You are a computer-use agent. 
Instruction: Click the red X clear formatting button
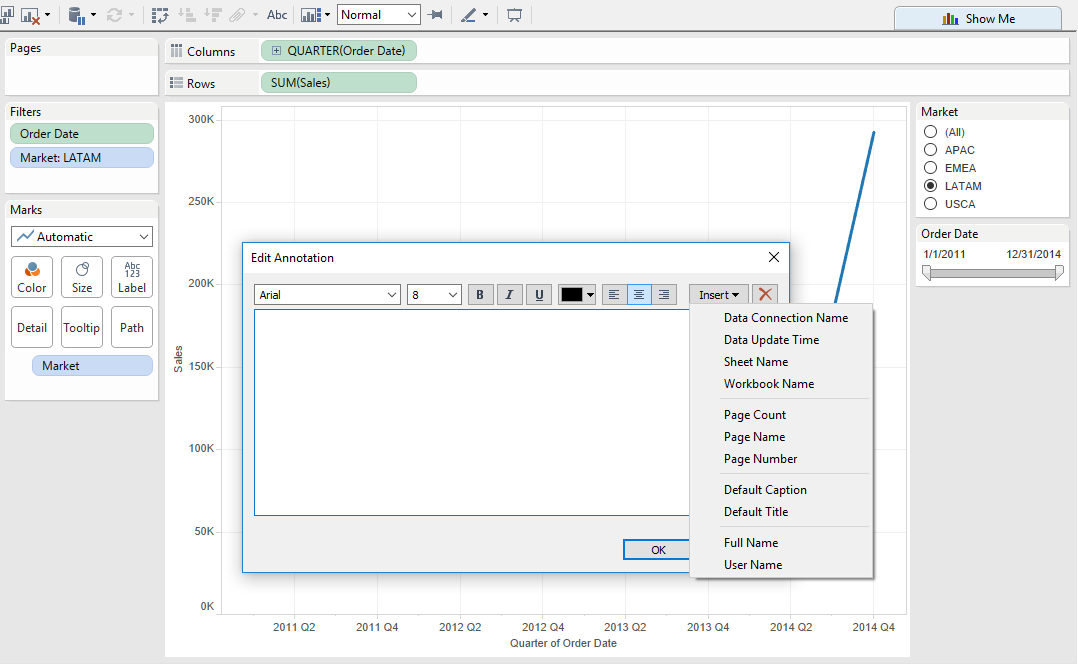765,294
